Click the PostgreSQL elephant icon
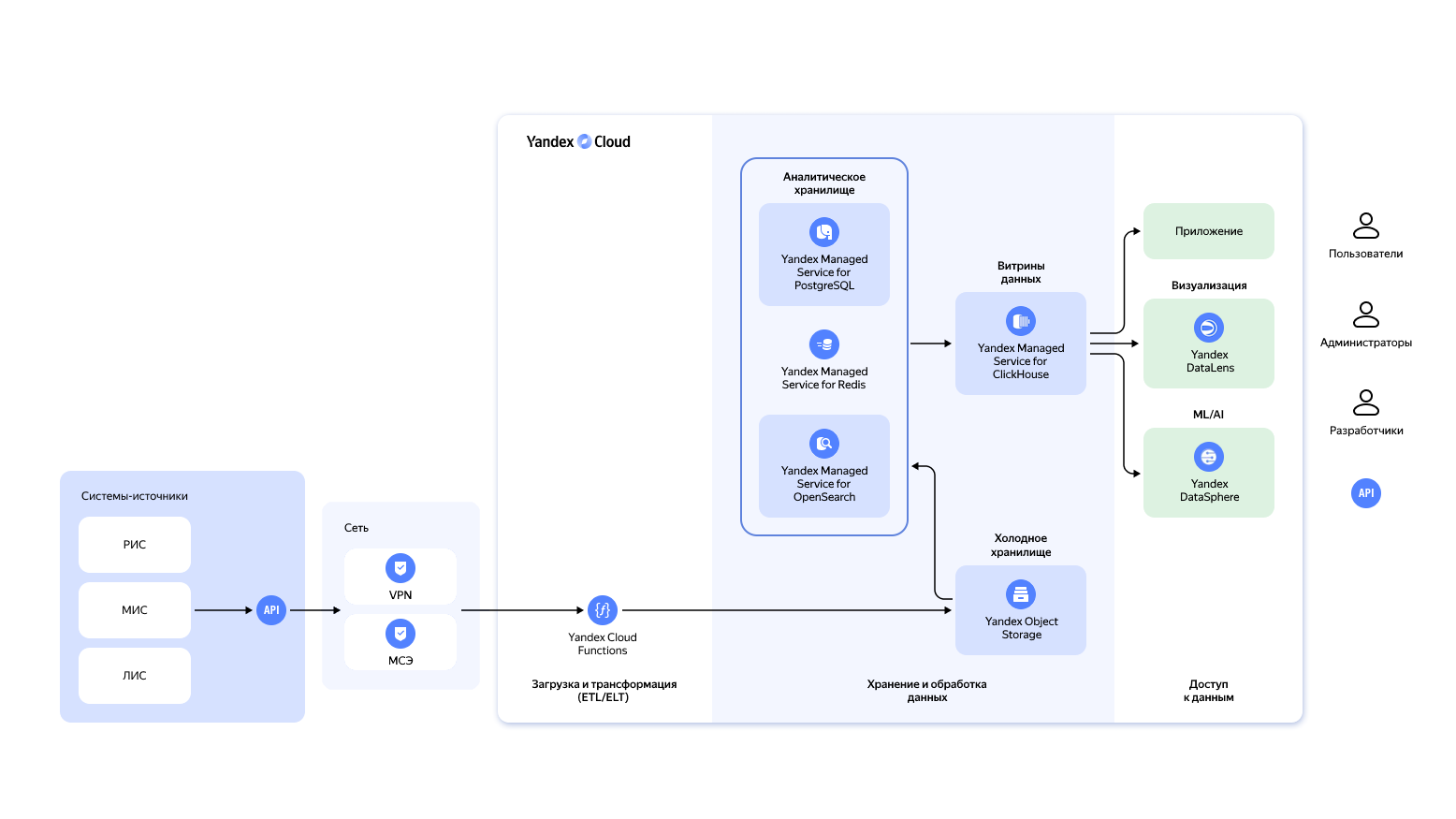Screen dimensions: 1456x819 (x=824, y=232)
